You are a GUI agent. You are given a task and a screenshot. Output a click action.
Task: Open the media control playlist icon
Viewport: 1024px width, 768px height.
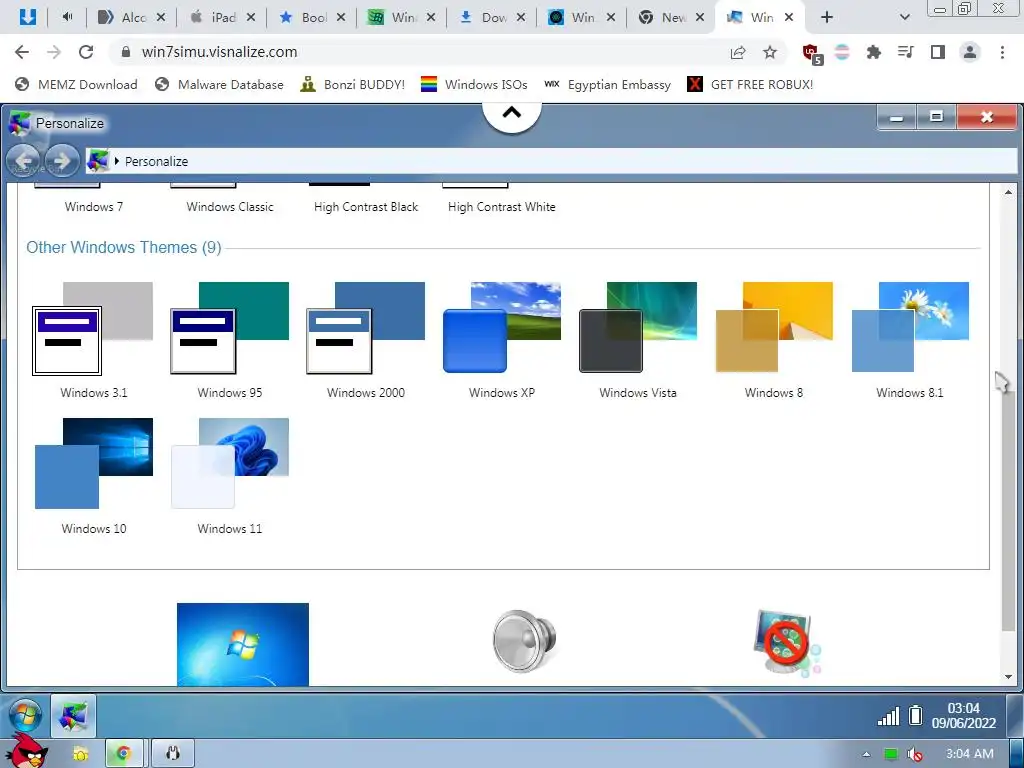point(905,52)
